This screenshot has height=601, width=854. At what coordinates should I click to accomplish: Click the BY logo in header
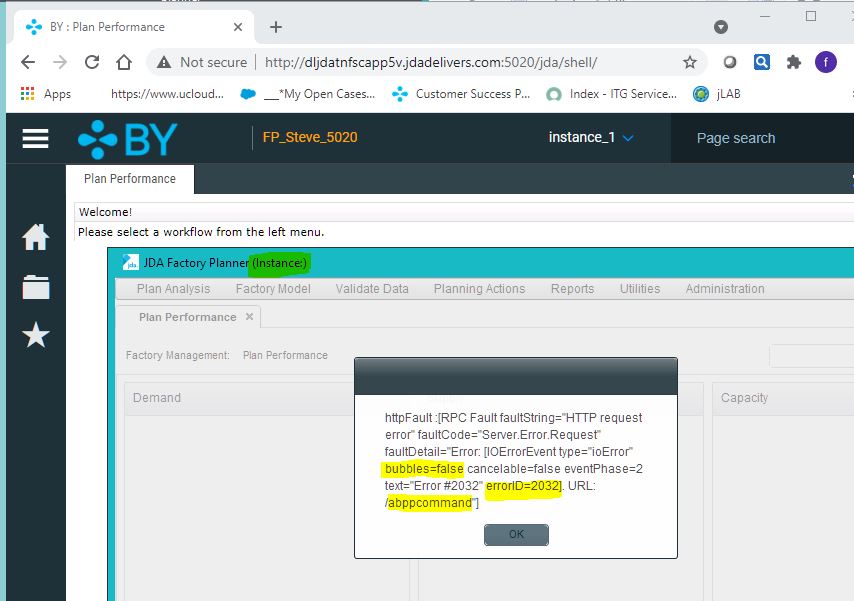[126, 139]
